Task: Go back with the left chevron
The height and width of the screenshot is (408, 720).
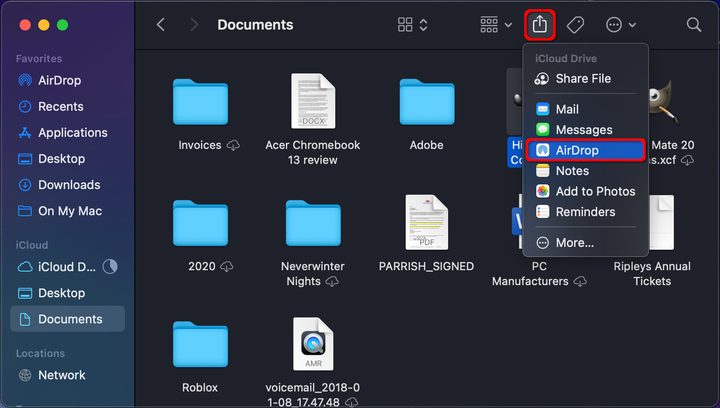Action: 161,25
